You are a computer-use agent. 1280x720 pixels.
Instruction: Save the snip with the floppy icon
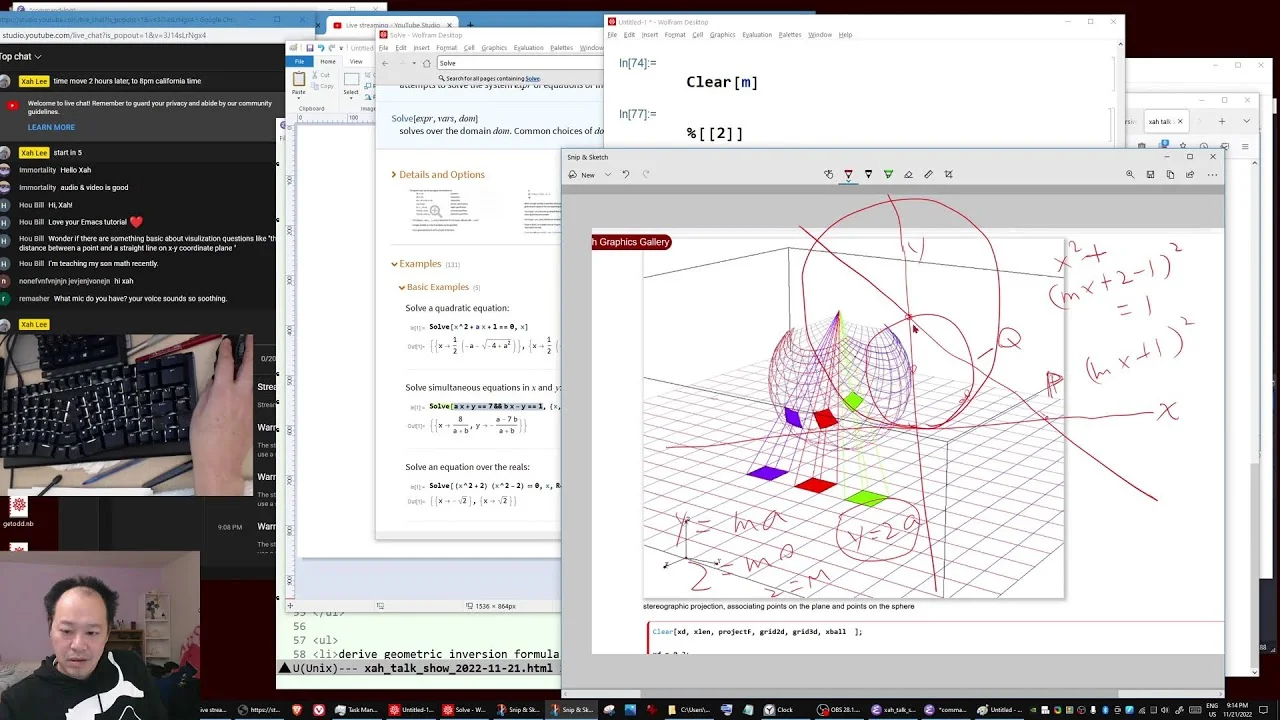click(1150, 174)
